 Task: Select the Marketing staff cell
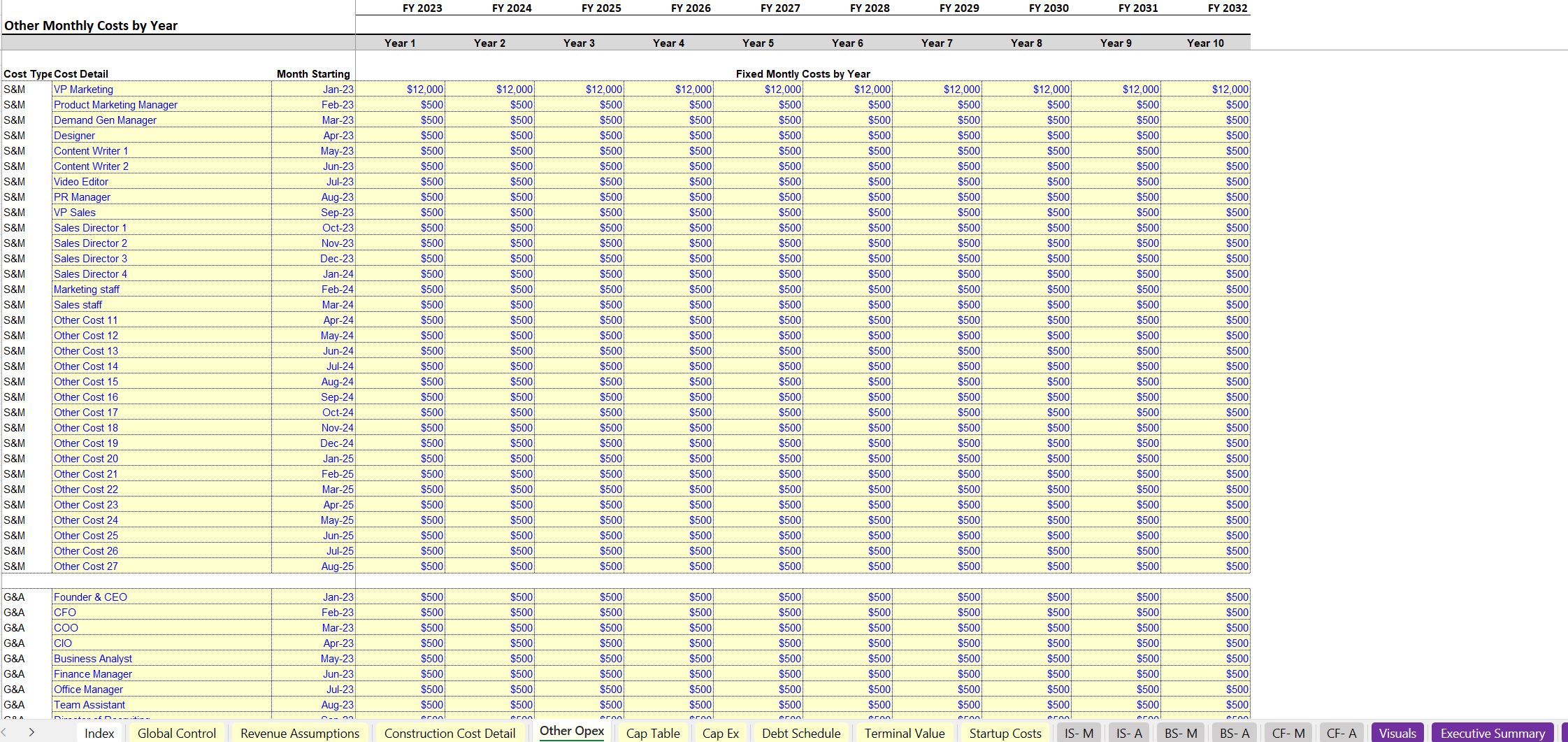click(x=161, y=290)
